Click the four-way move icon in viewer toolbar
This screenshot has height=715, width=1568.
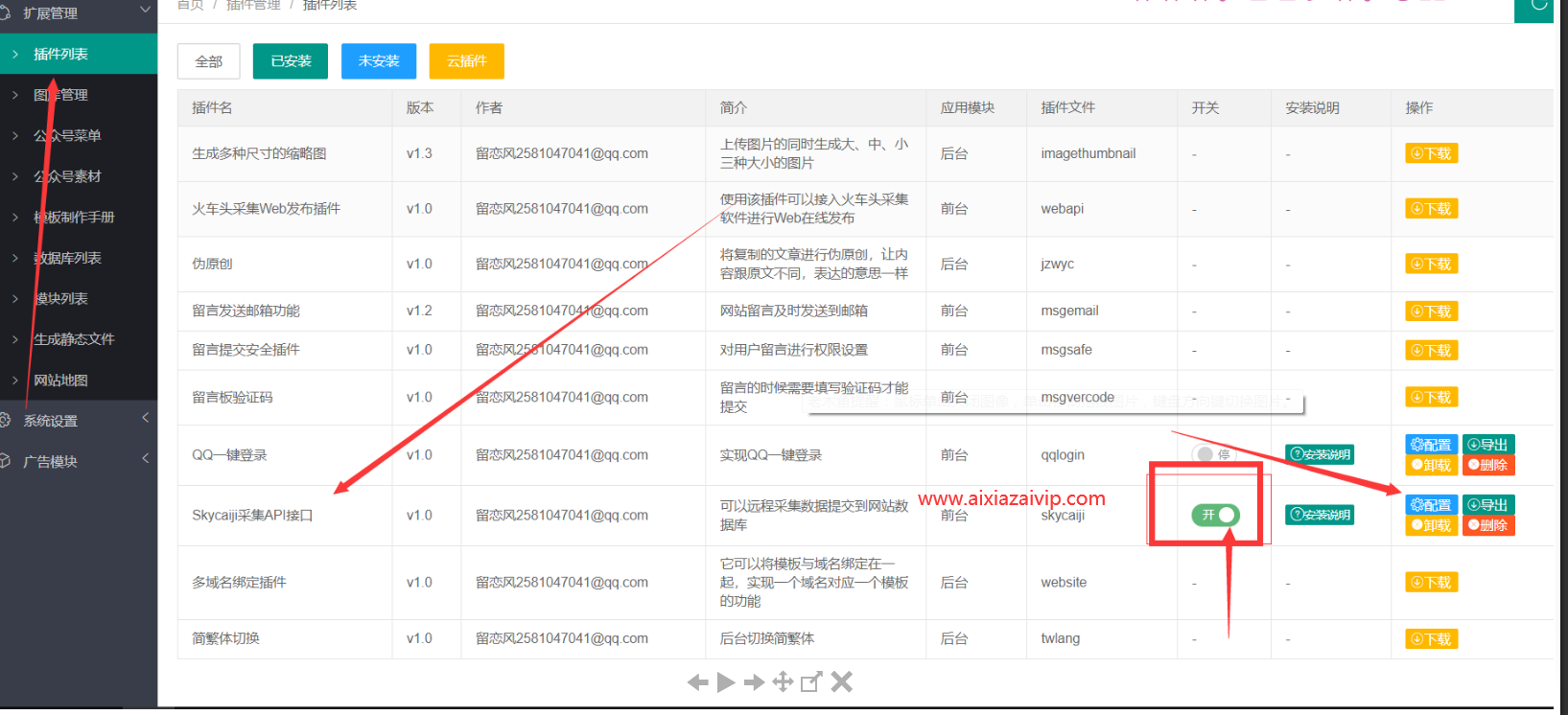(x=783, y=681)
